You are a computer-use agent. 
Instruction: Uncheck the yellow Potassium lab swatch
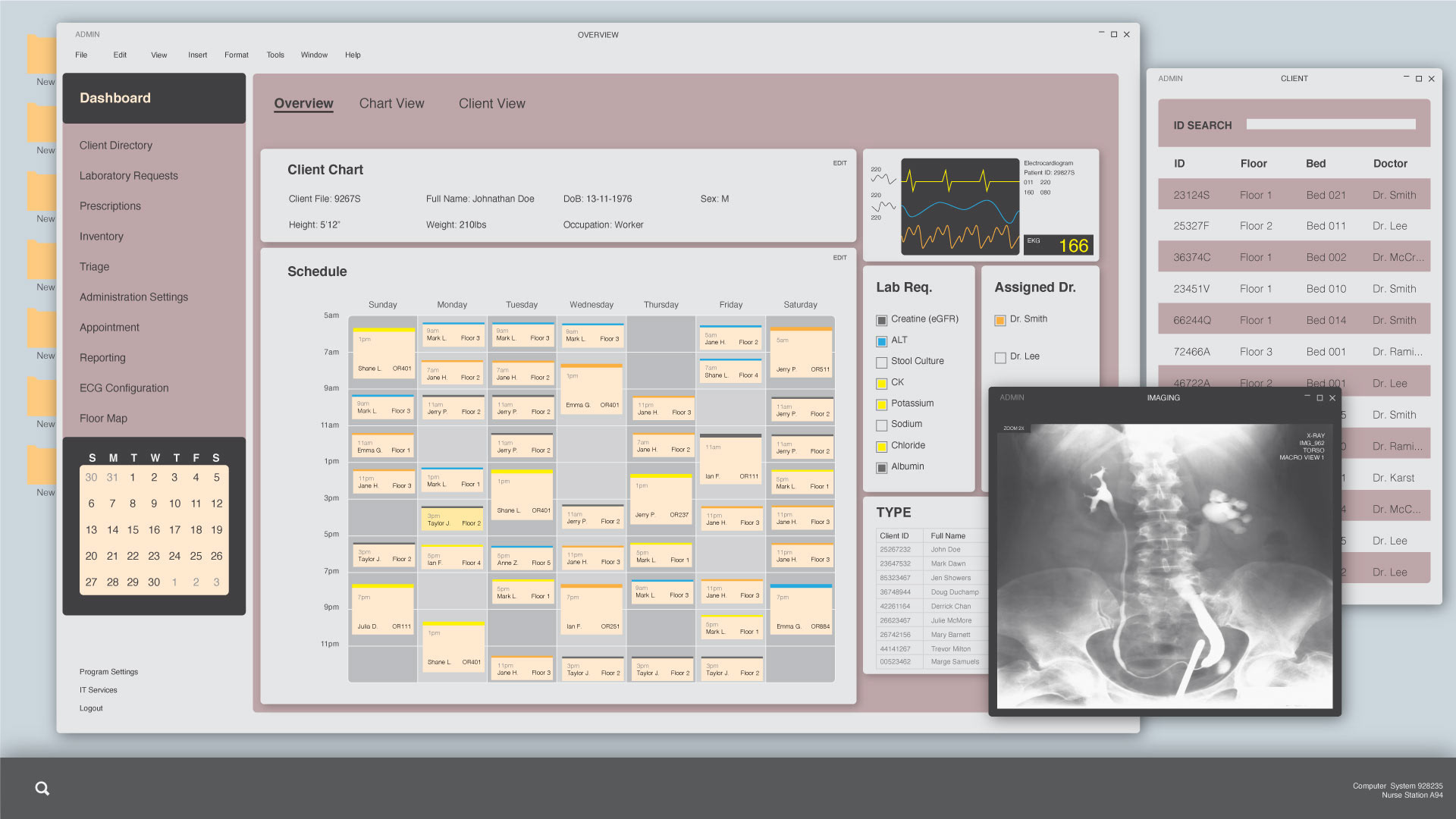tap(881, 404)
